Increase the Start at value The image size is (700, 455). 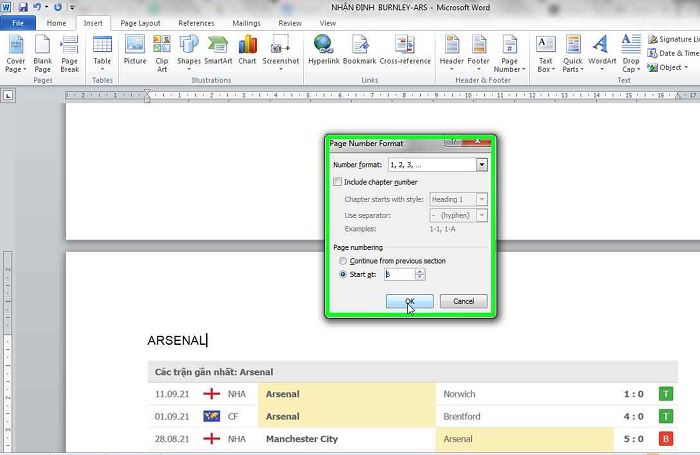pos(419,271)
